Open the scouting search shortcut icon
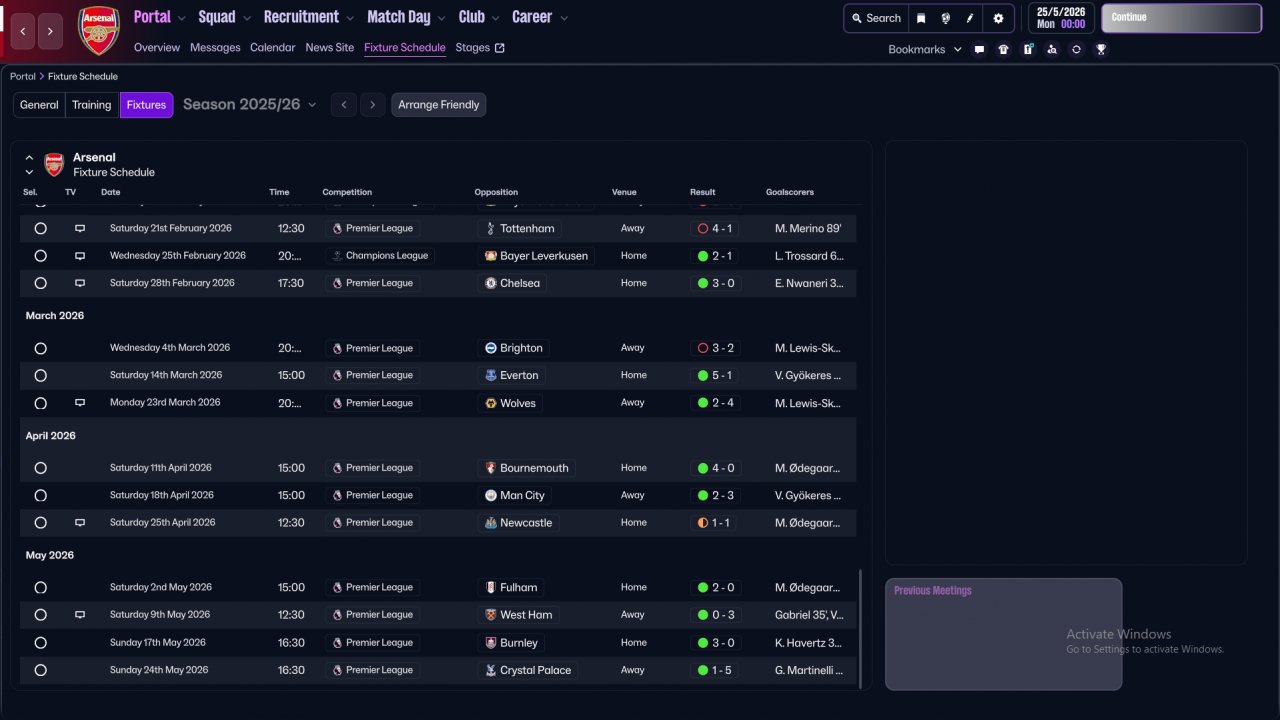 pos(1052,49)
